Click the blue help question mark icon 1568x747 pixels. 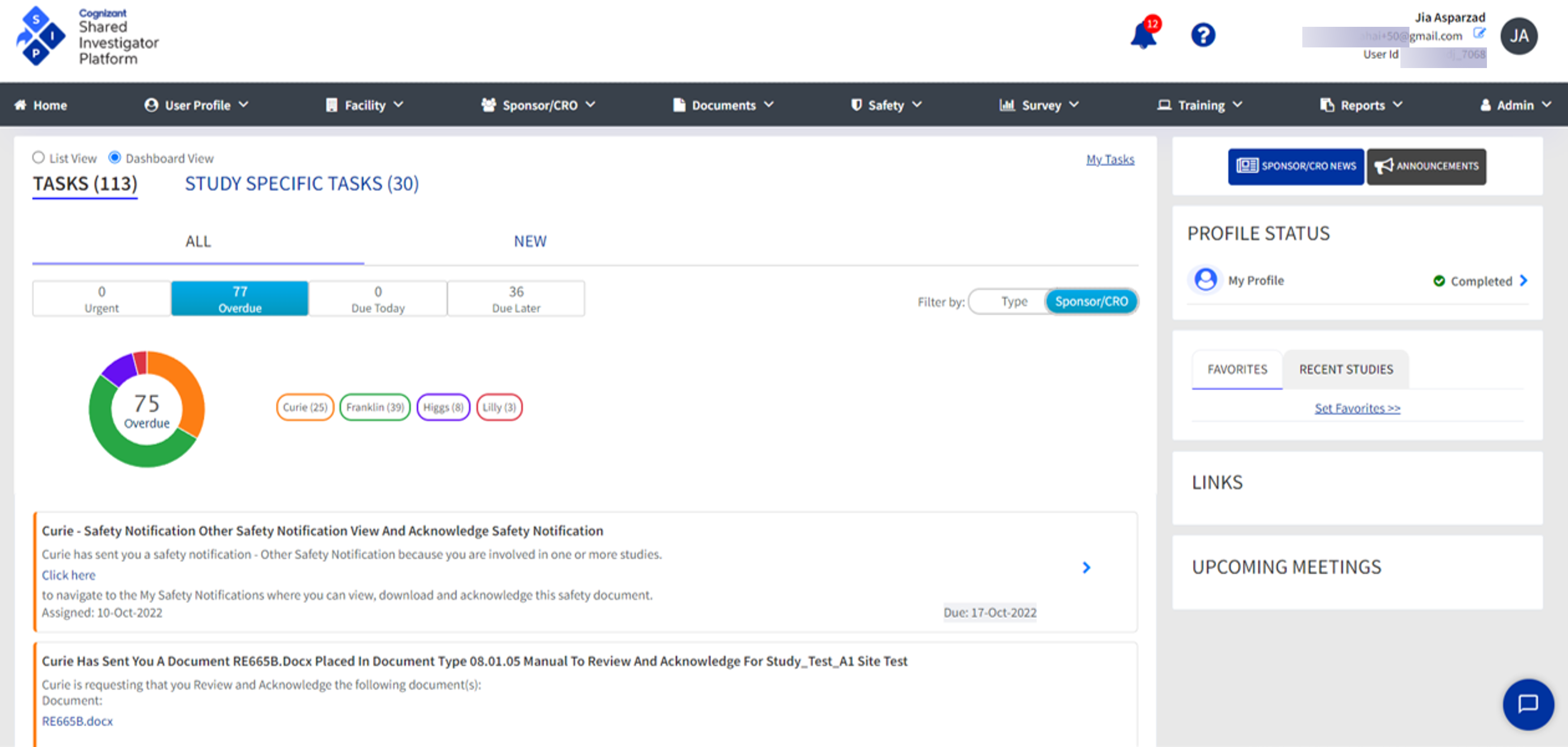coord(1203,35)
